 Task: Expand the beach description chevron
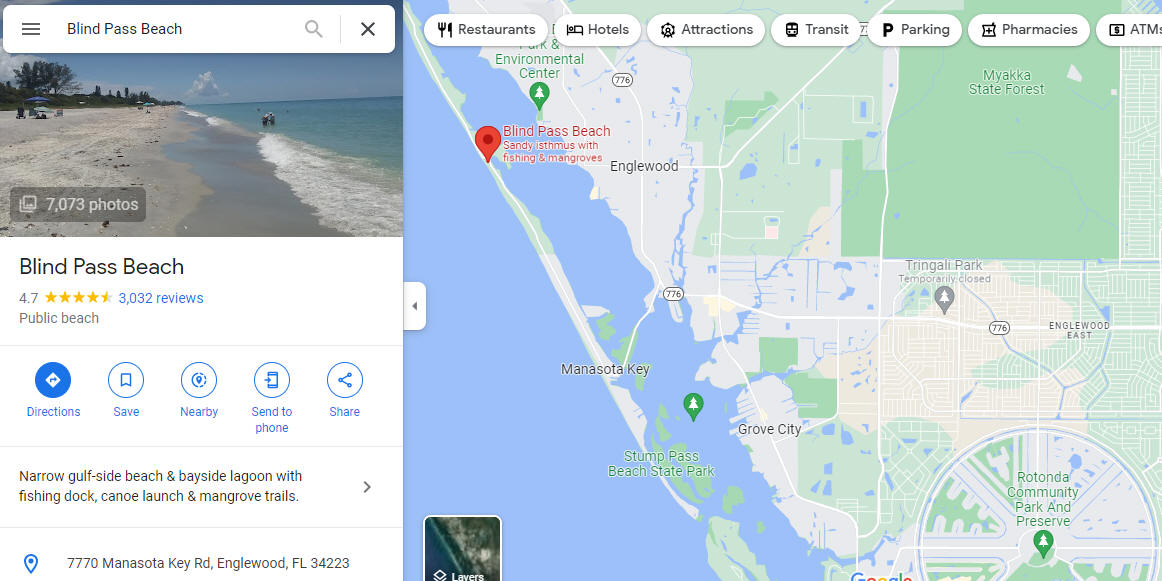click(367, 487)
